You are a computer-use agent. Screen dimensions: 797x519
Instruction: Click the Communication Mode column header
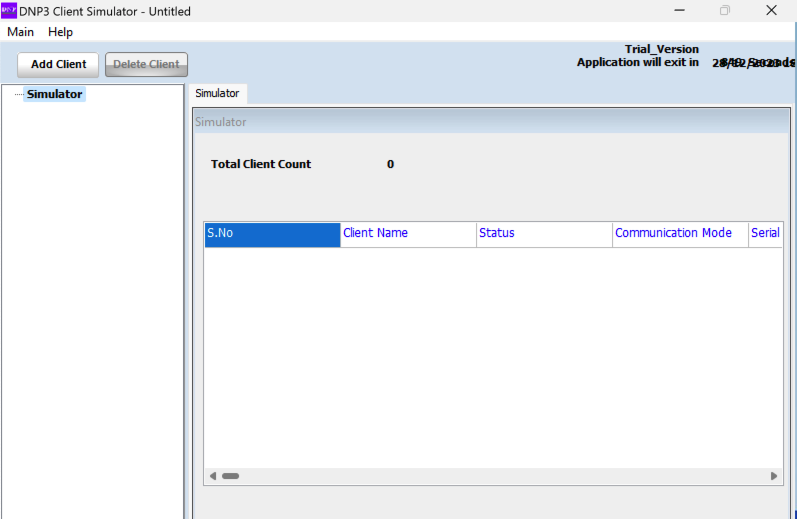pos(681,235)
